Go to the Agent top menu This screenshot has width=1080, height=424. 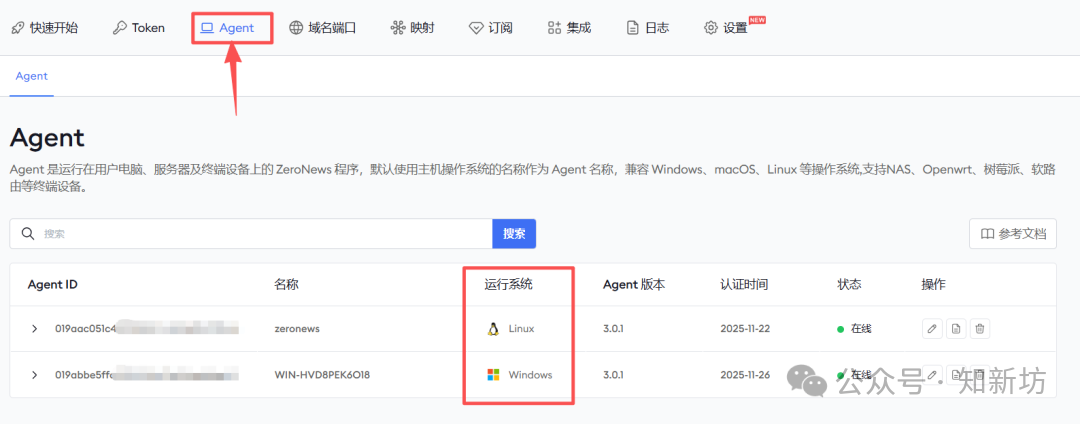click(x=227, y=28)
